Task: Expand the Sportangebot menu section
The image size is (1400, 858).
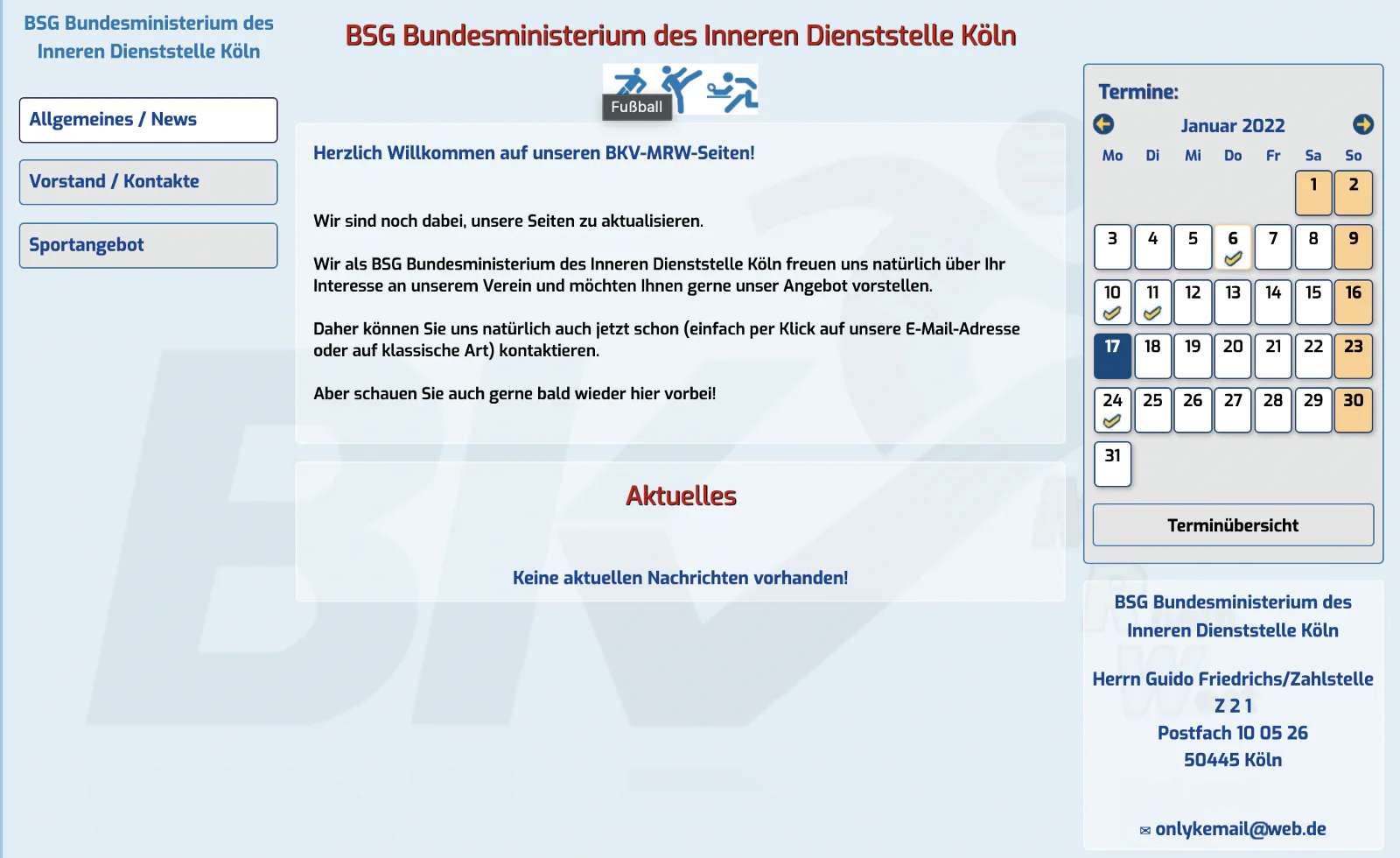Action: [149, 245]
